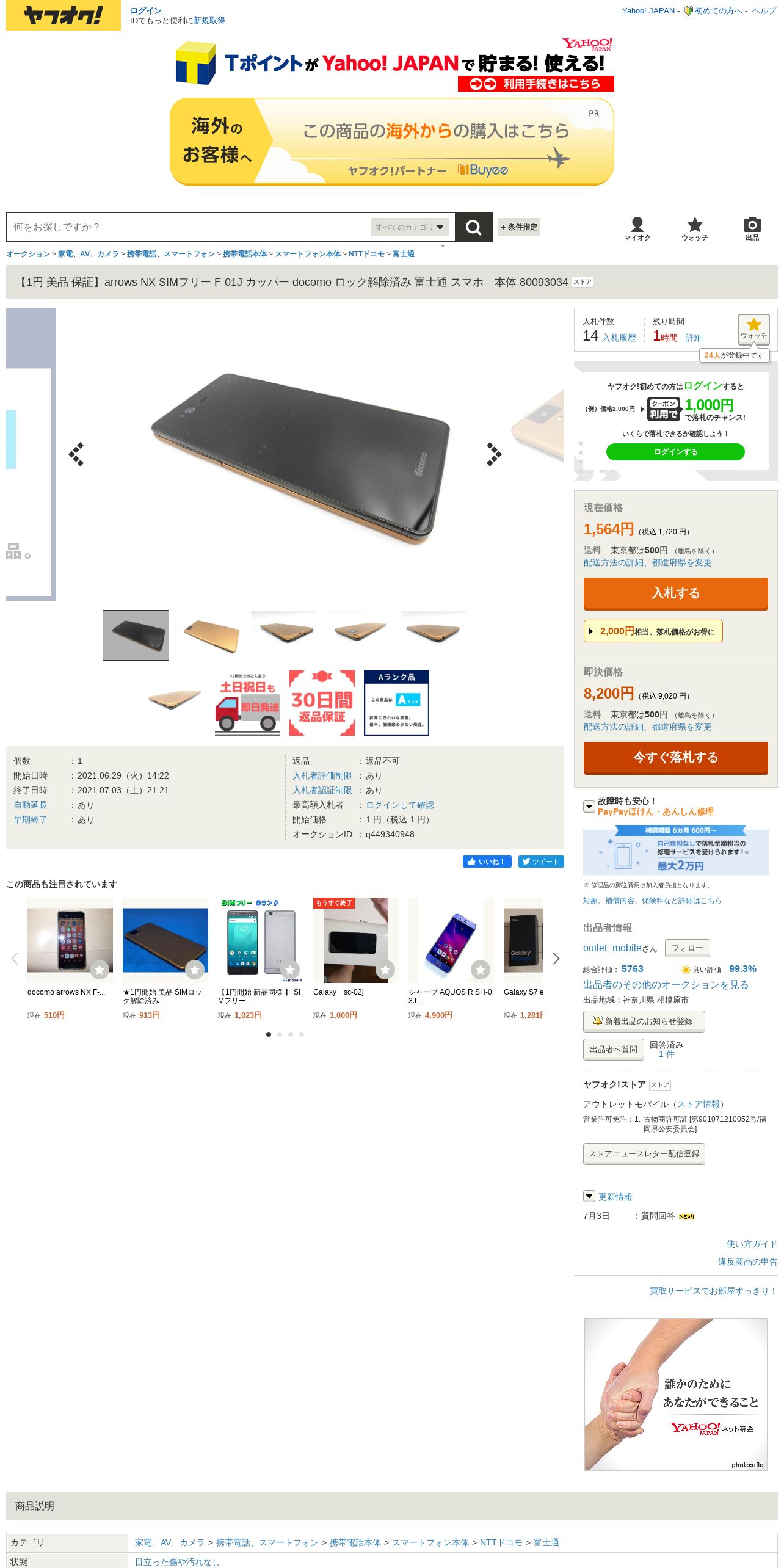Open the すべてのカテゴリ dropdown
The width and height of the screenshot is (784, 1568).
[410, 227]
